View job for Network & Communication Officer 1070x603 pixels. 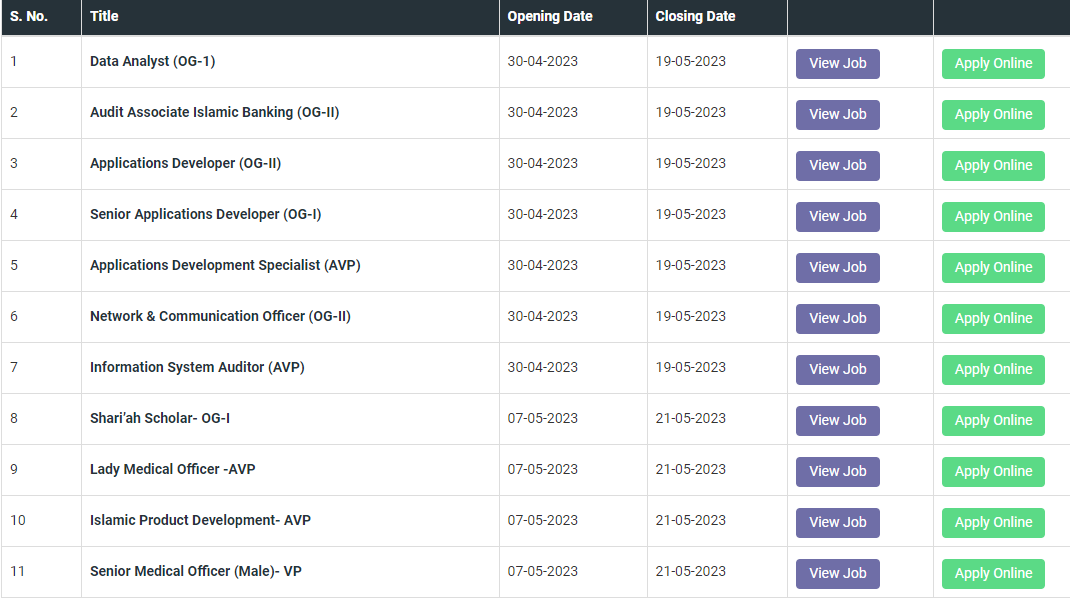point(837,319)
